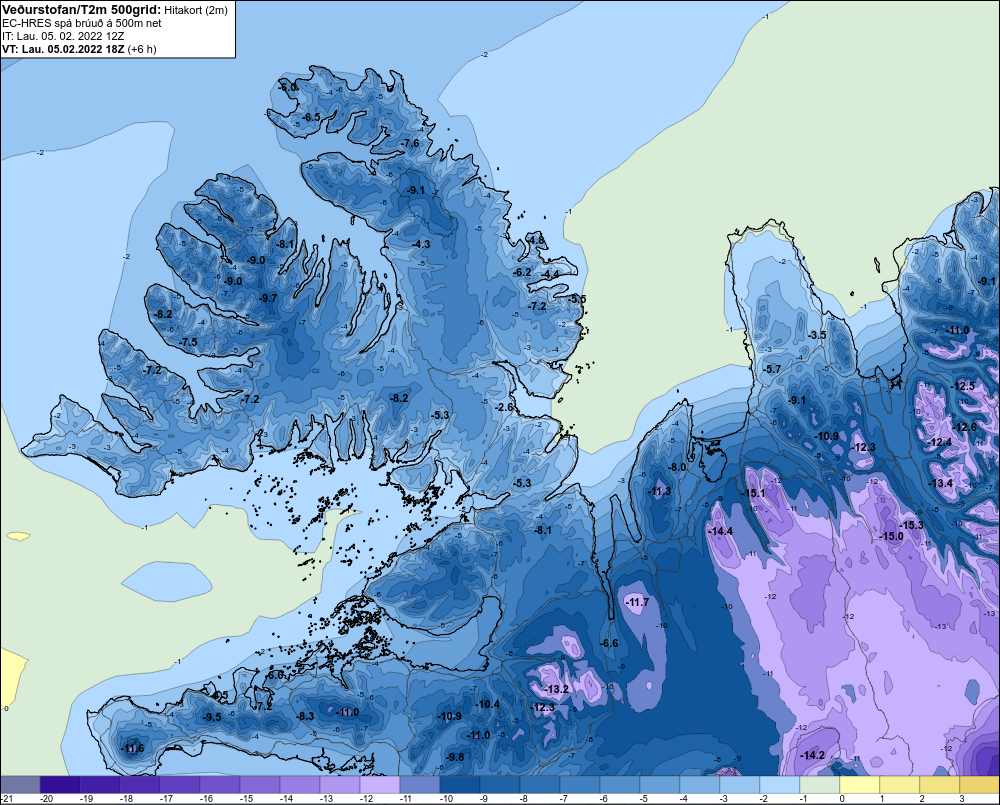Pick legend color swatch between -20 and -19
Viewport: 1000px width, 805px height.
click(x=60, y=784)
